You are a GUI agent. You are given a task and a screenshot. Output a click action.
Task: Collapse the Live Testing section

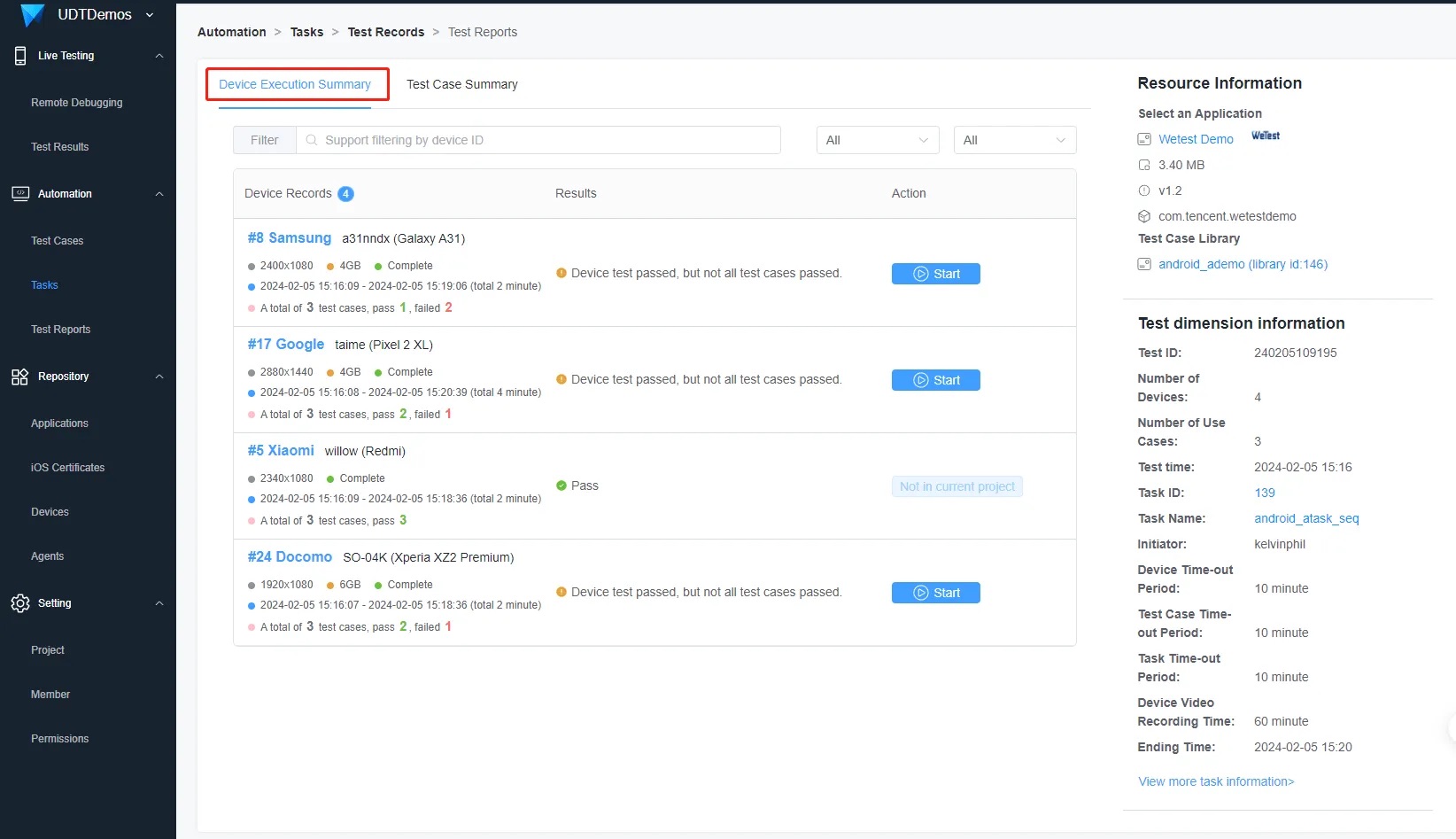click(x=159, y=56)
